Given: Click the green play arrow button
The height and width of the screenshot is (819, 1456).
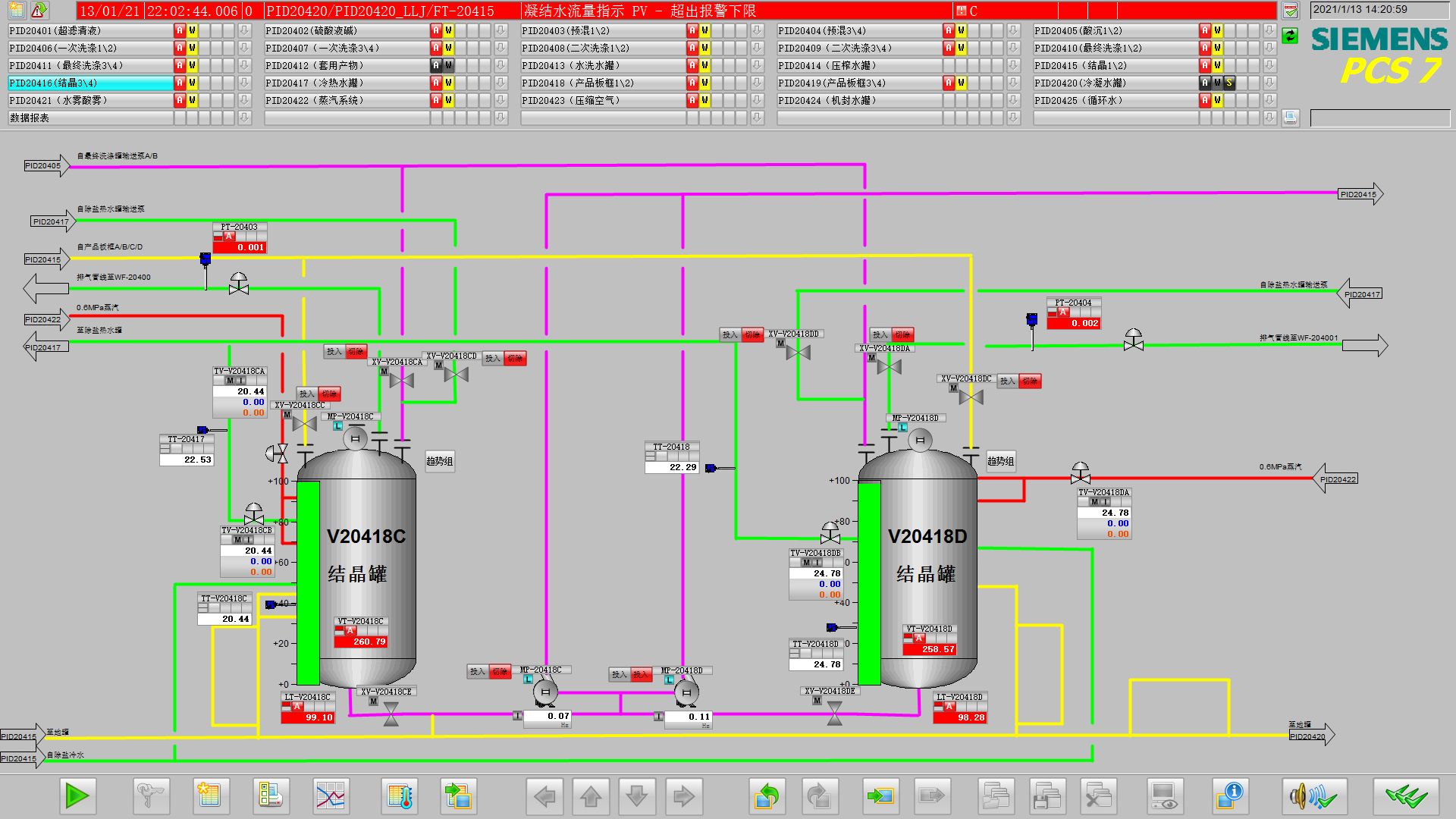Looking at the screenshot, I should (77, 796).
